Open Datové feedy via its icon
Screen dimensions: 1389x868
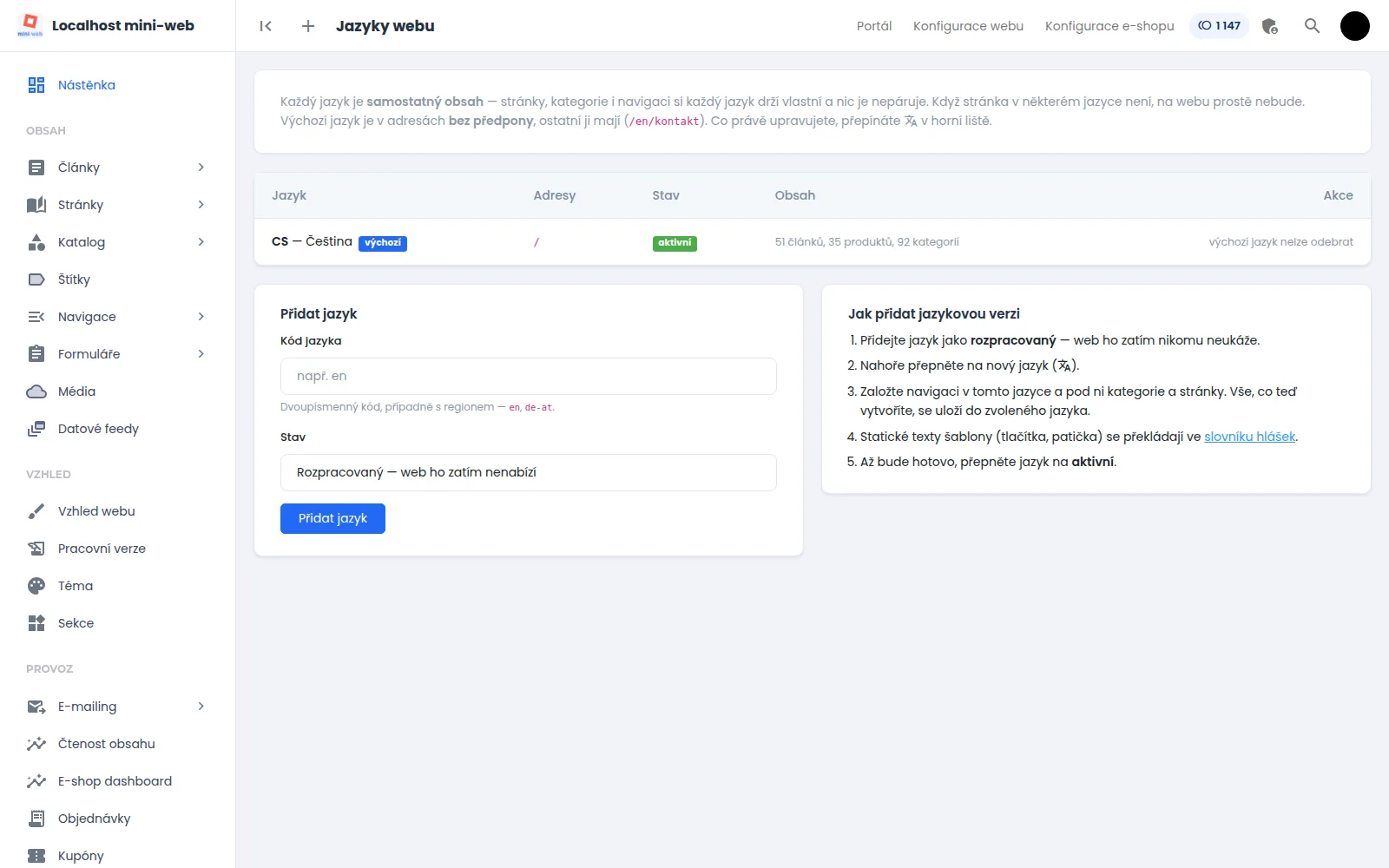(36, 429)
